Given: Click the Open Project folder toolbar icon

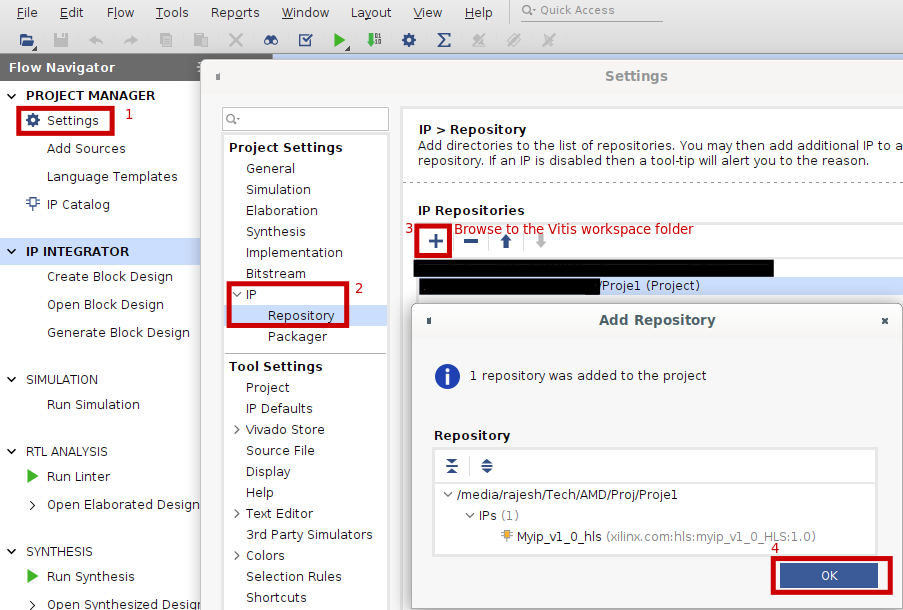Looking at the screenshot, I should (27, 40).
